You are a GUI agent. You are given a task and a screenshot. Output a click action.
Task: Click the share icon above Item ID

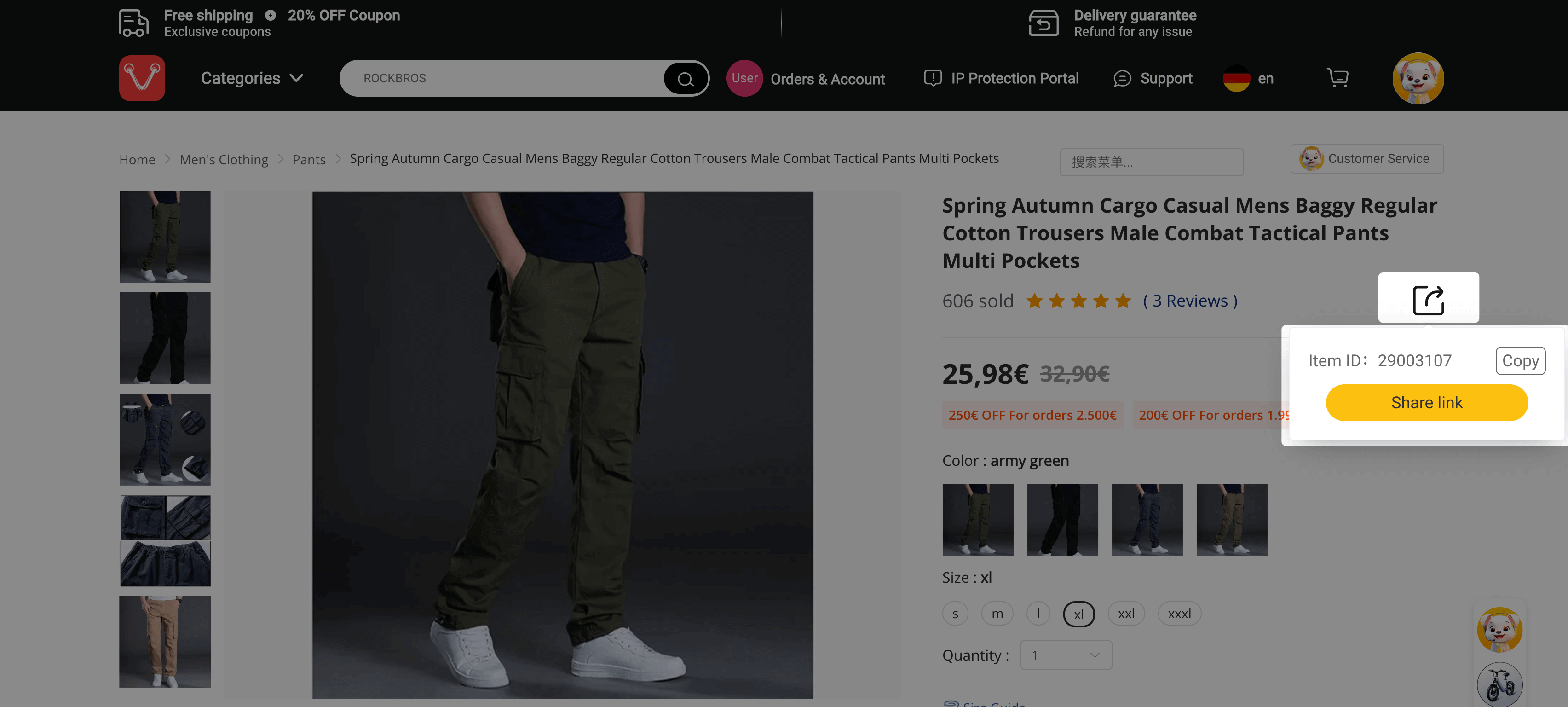(x=1428, y=299)
